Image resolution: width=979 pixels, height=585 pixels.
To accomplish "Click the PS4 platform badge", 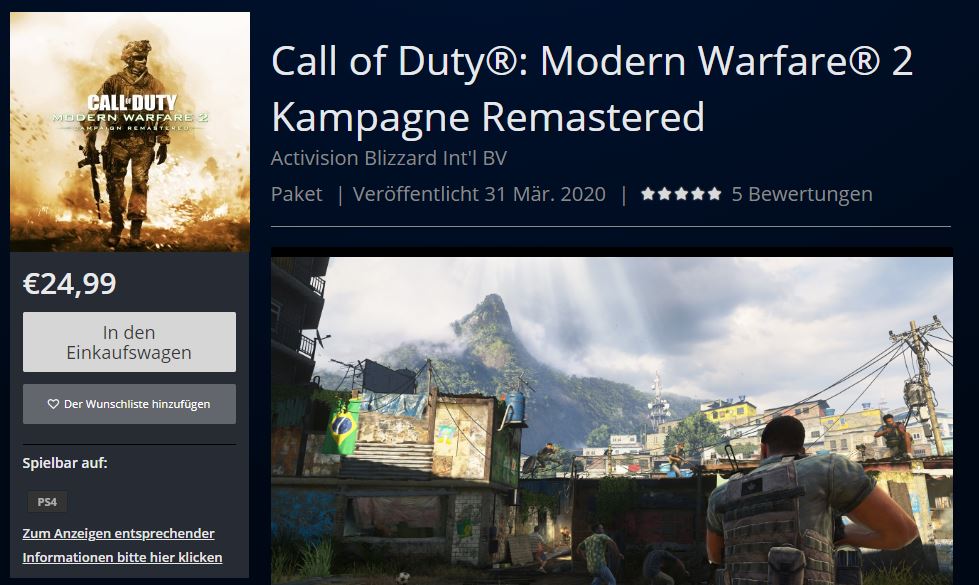I will click(47, 502).
